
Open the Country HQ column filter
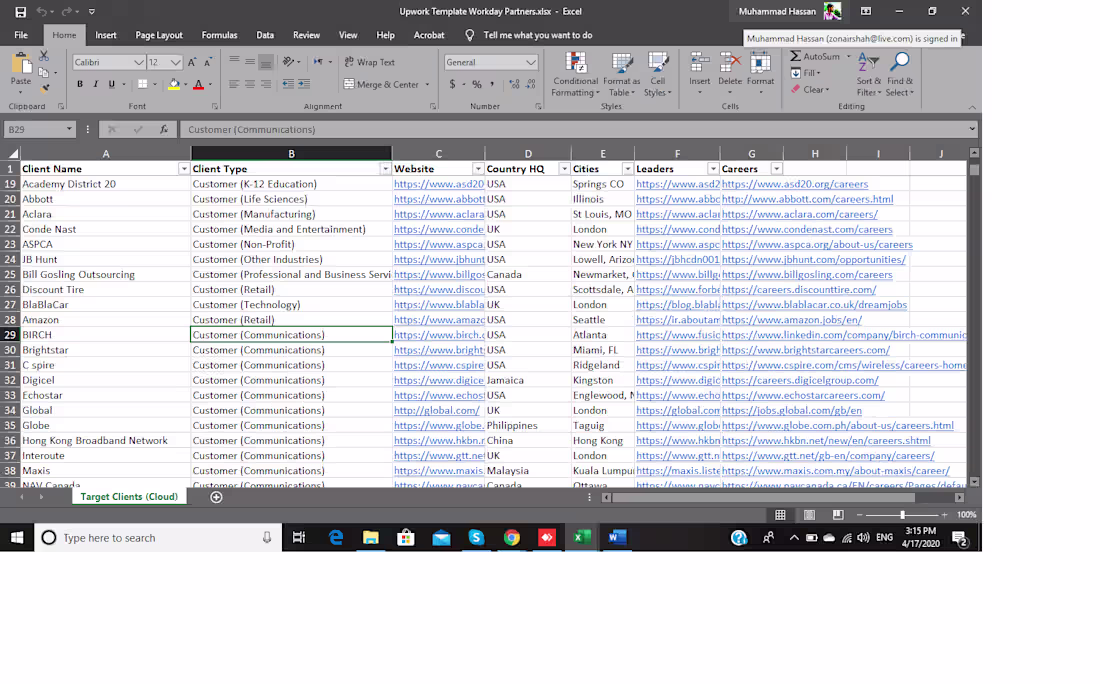pos(564,169)
